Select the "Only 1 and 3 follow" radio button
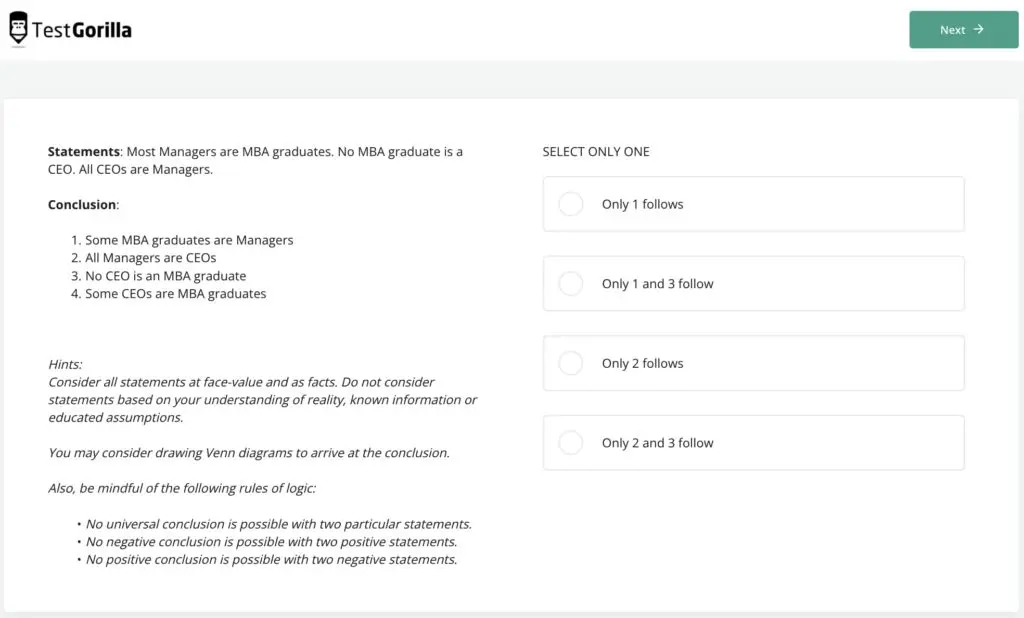This screenshot has width=1024, height=618. (x=570, y=283)
